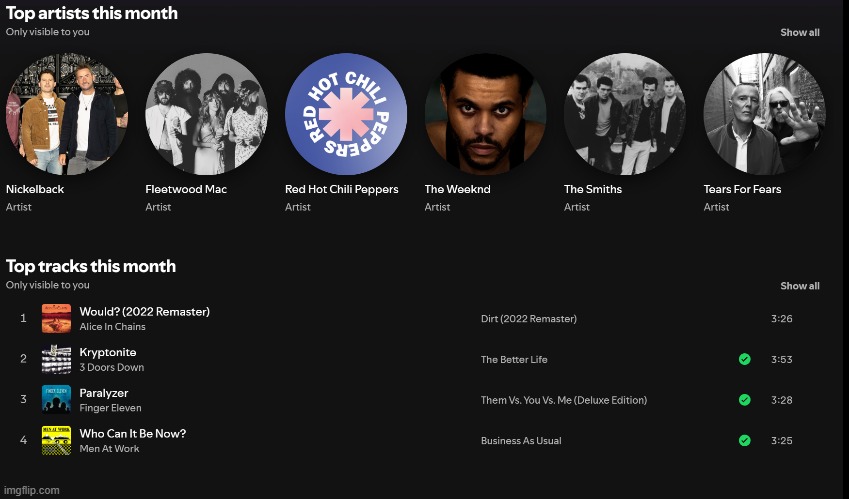Show all top artists this month
Viewport: 849px width, 499px height.
coord(799,32)
